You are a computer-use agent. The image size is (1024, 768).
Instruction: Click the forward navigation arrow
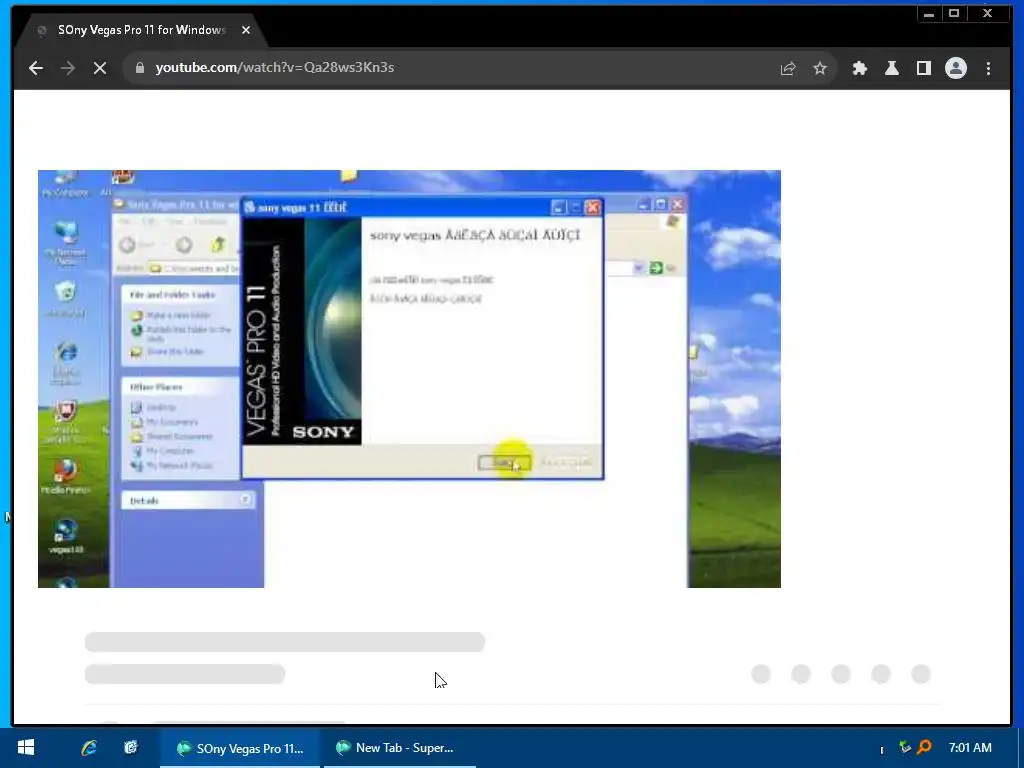(68, 68)
